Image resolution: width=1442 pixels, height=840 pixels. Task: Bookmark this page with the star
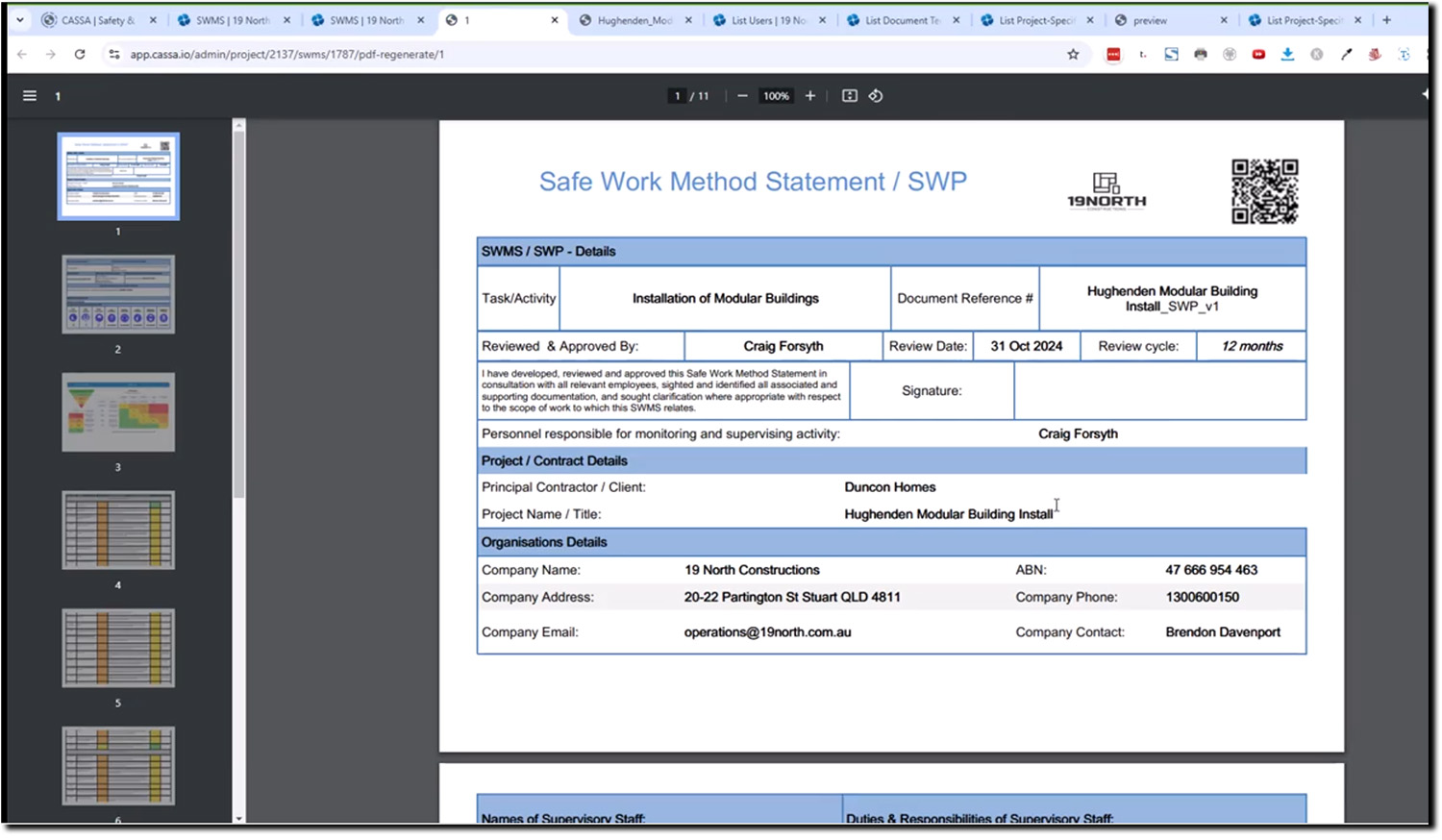(1073, 55)
